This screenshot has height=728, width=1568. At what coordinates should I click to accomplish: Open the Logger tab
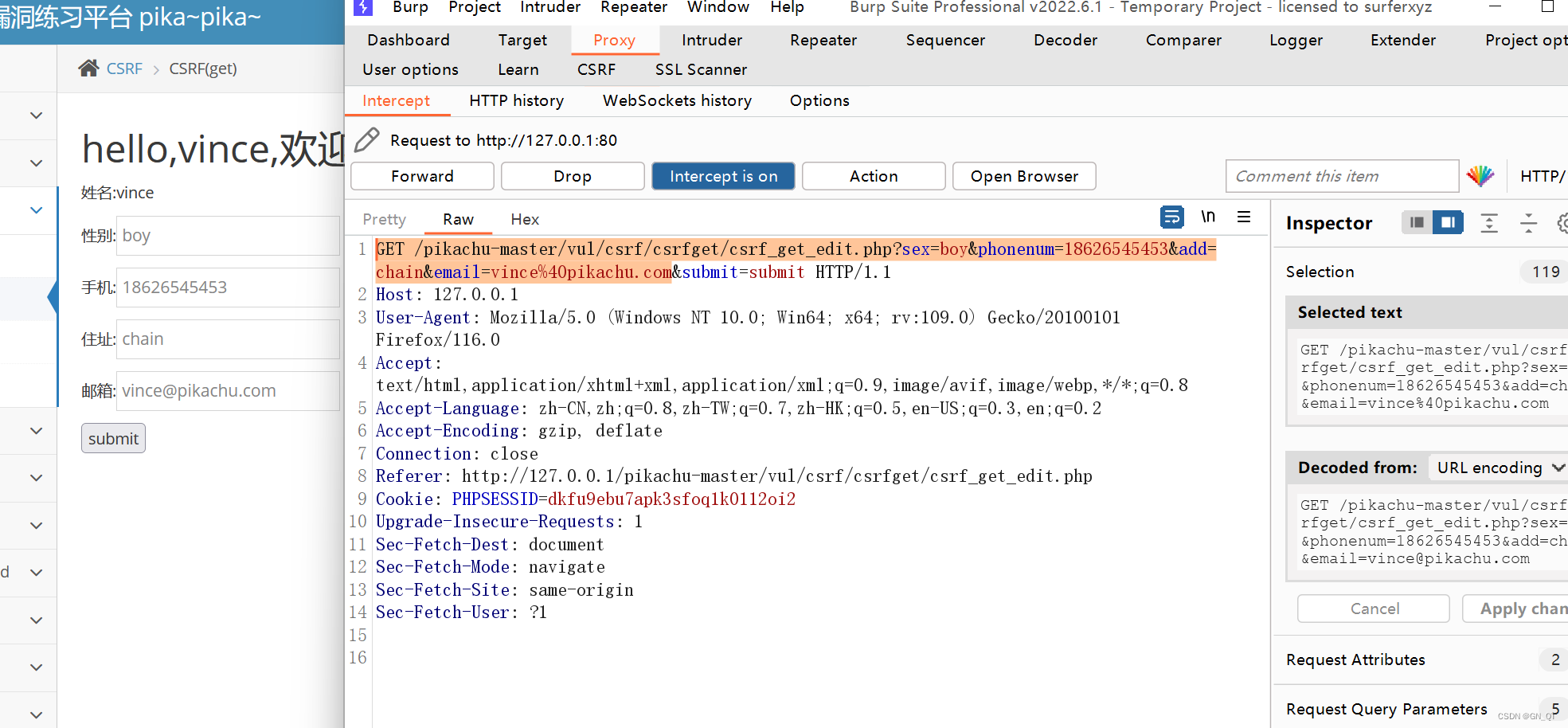point(1296,40)
